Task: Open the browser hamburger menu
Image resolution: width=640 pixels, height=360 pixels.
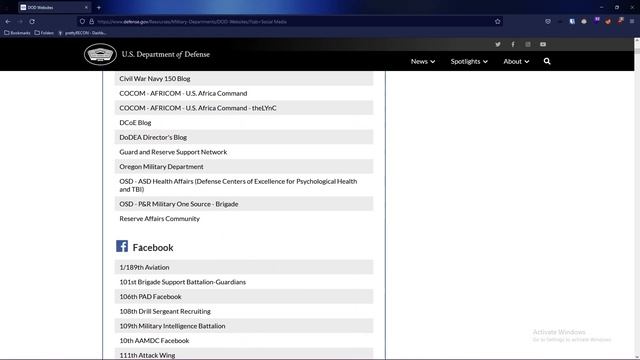Action: pos(632,21)
